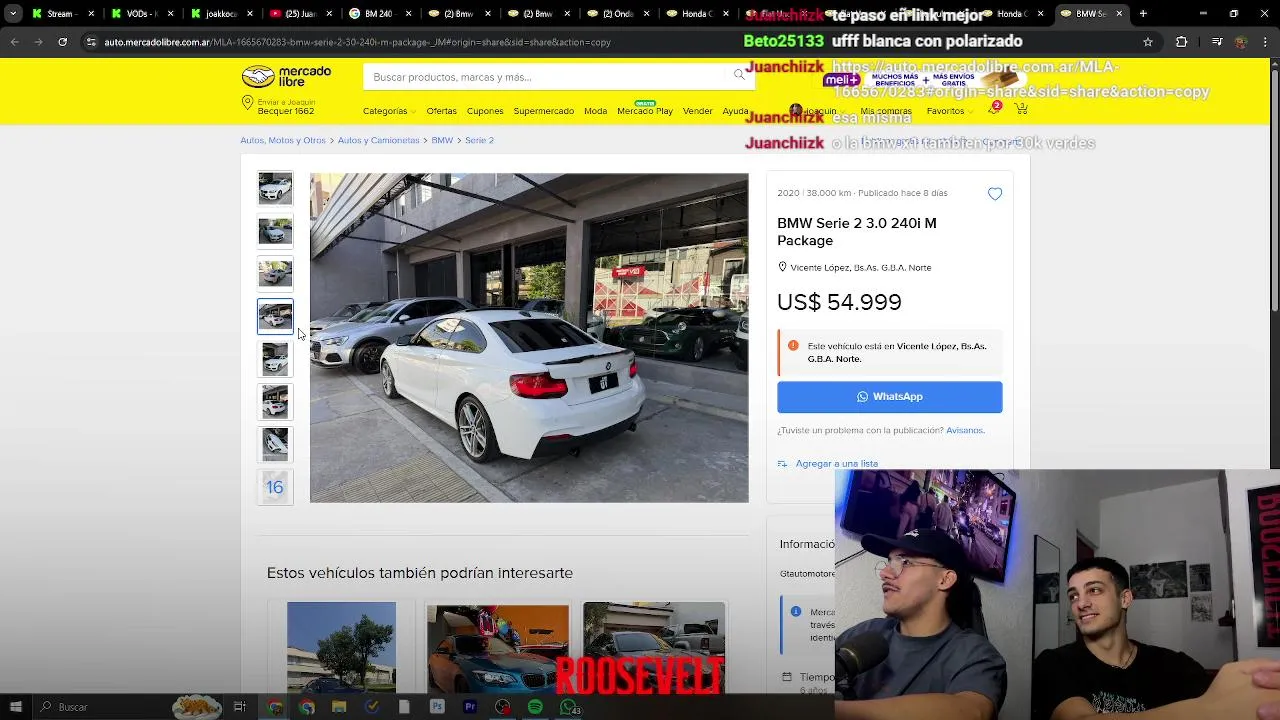
Task: Open WhatsApp from taskbar
Action: coord(568,707)
